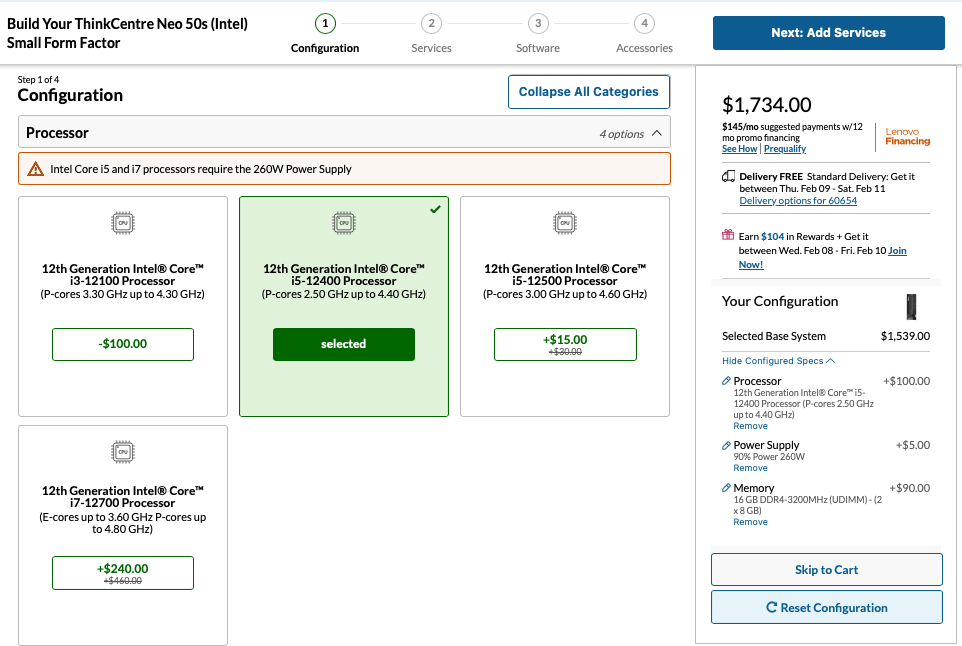962x646 pixels.
Task: Click the i7-12700 processor CPU icon
Action: pos(123,452)
